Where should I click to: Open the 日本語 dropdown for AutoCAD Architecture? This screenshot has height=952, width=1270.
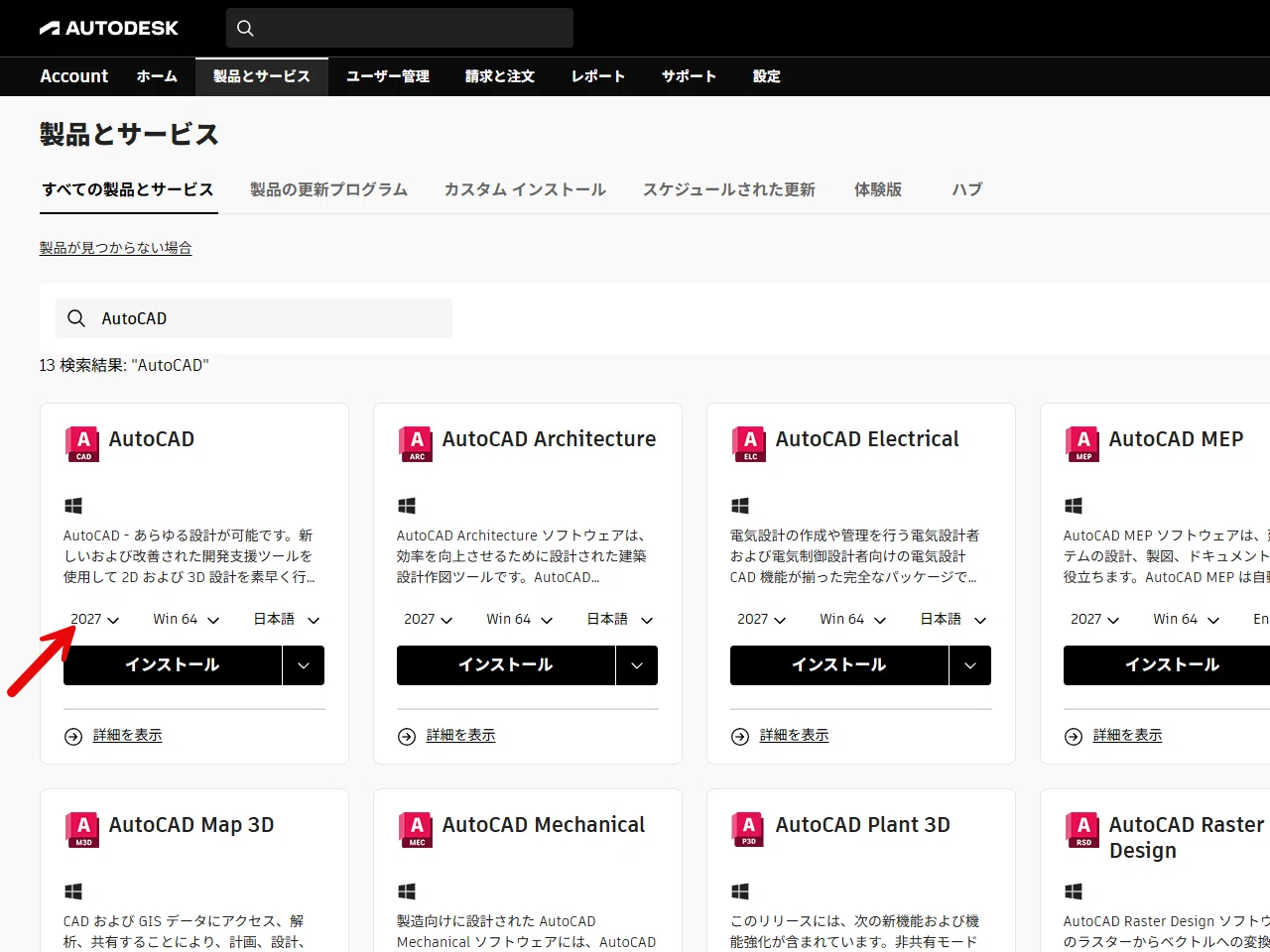(620, 619)
